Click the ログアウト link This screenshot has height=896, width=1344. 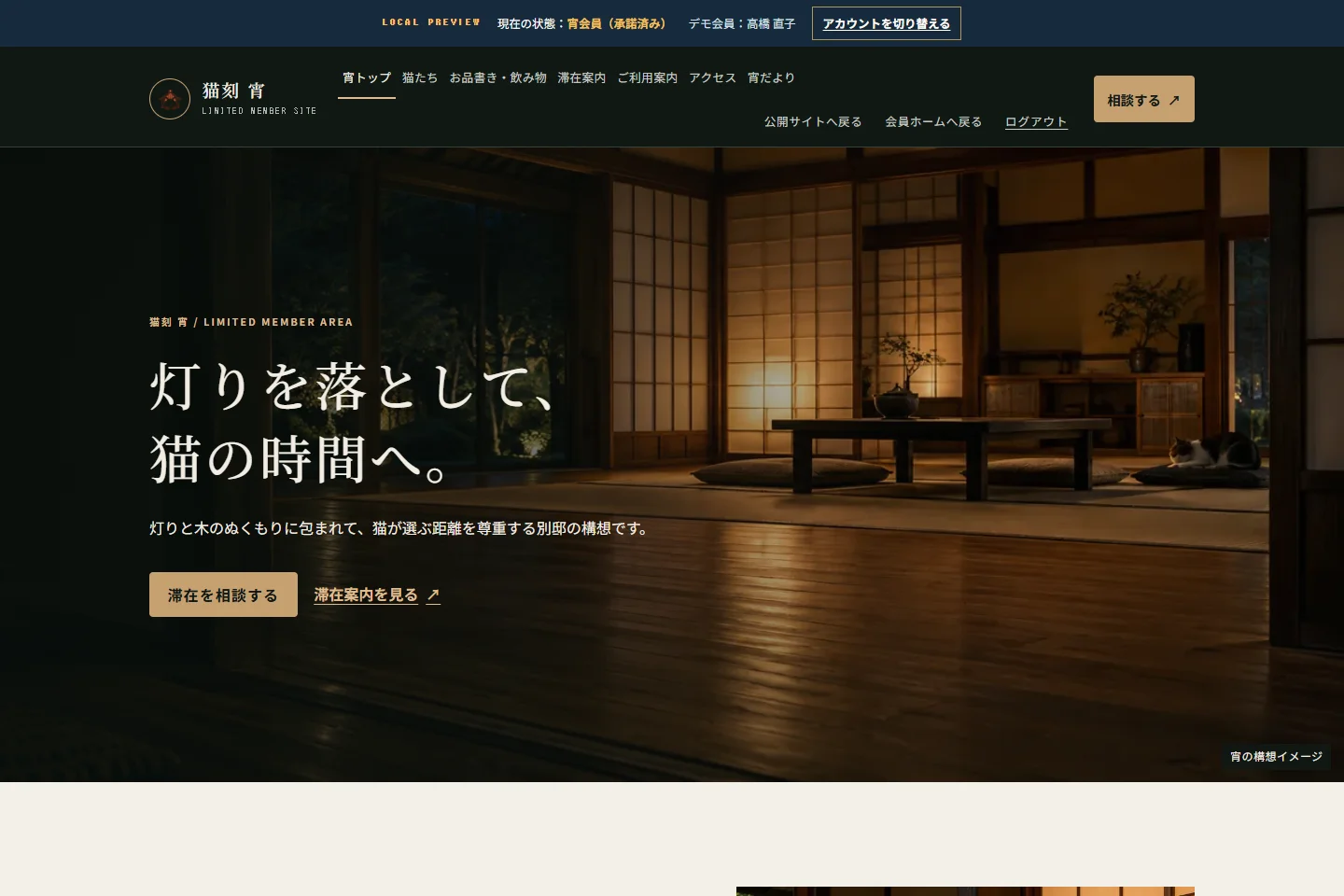1036,122
